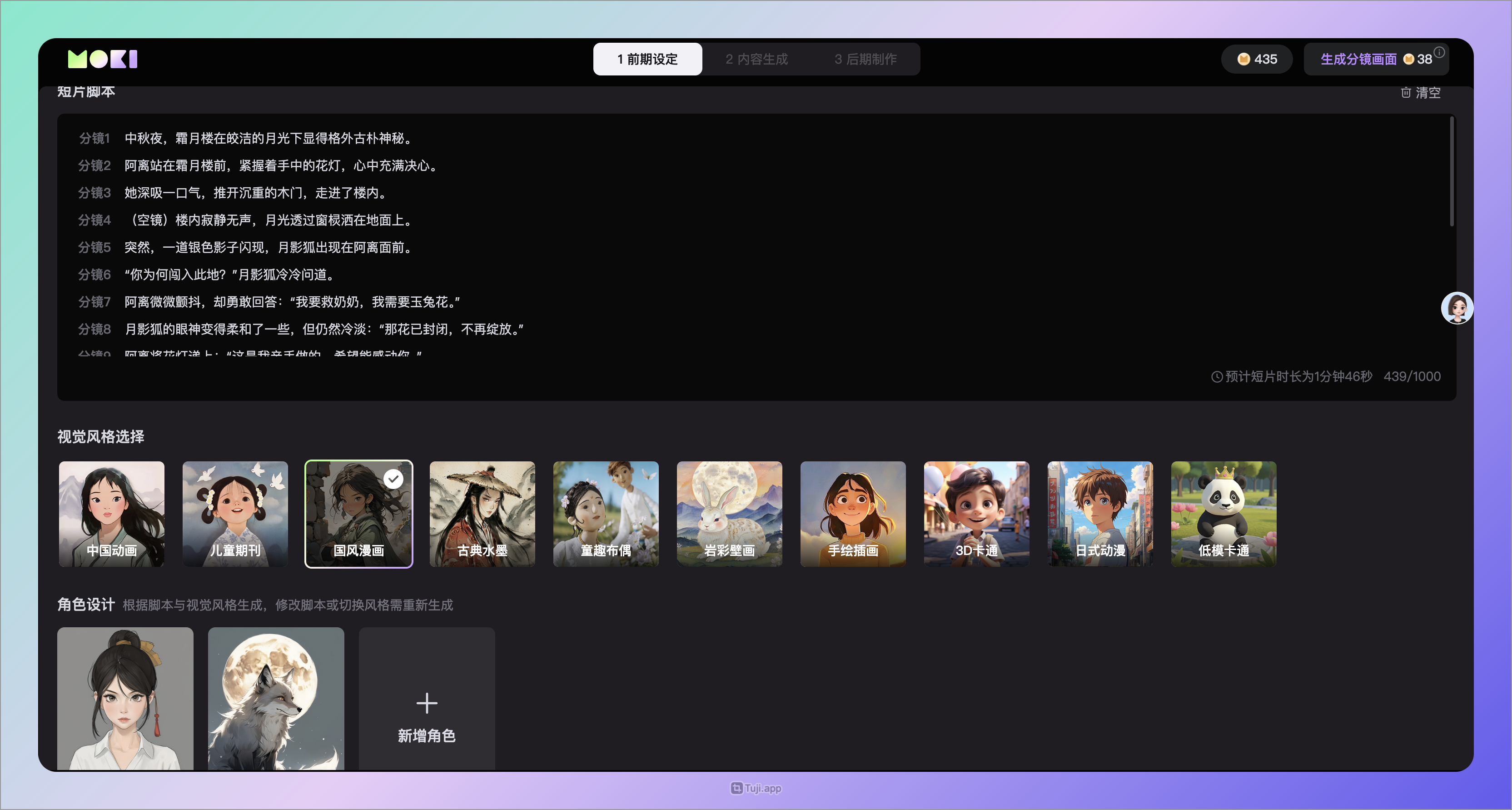Image resolution: width=1512 pixels, height=810 pixels.
Task: Open the assistant avatar at right edge
Action: pyautogui.click(x=1457, y=308)
